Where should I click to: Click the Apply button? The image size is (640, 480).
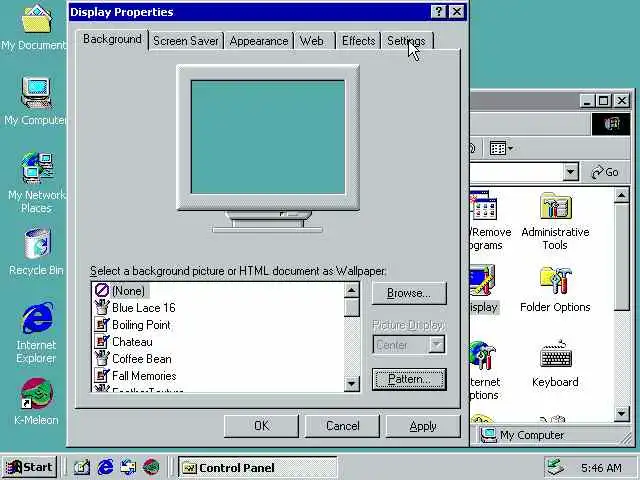[423, 426]
